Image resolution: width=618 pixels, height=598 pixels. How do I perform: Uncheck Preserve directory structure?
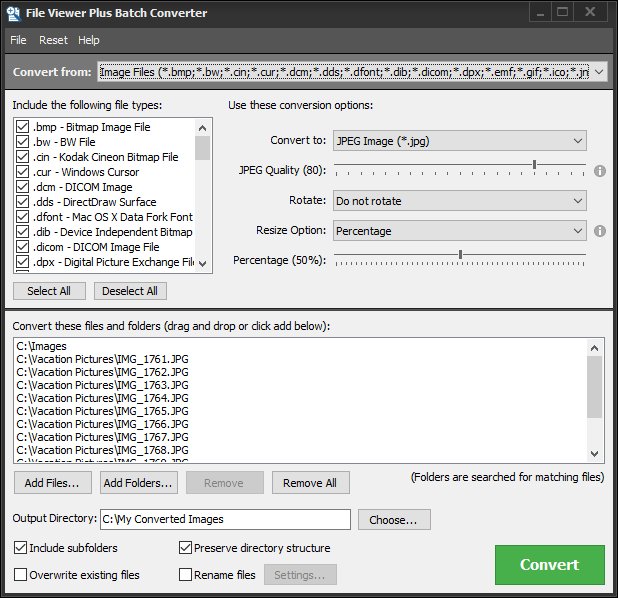click(x=185, y=548)
